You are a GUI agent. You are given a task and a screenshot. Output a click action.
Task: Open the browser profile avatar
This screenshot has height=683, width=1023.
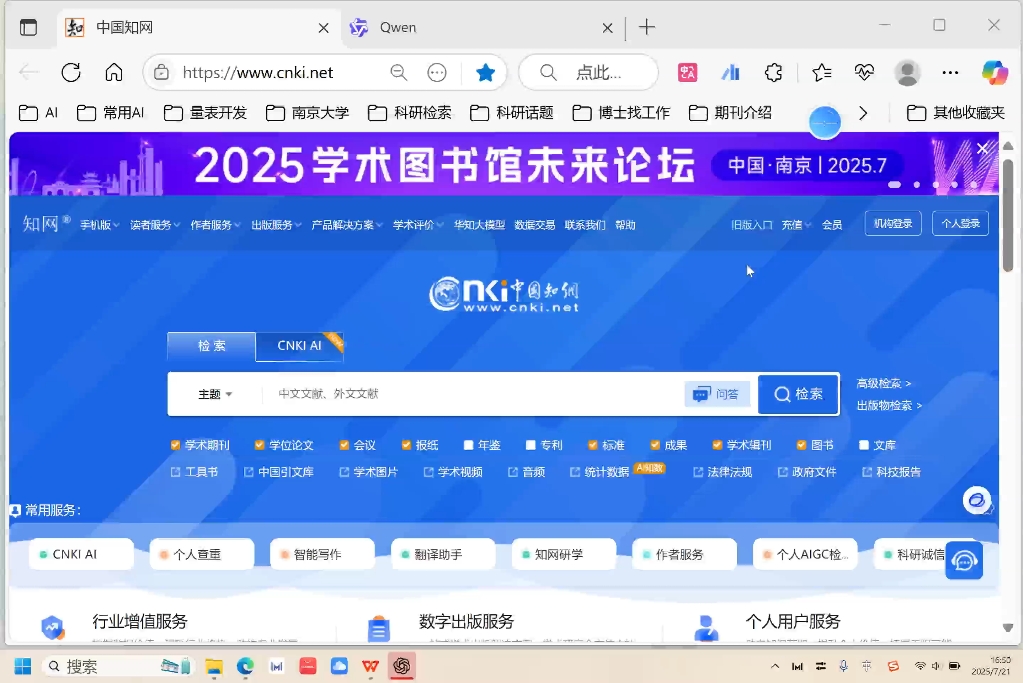pos(907,72)
